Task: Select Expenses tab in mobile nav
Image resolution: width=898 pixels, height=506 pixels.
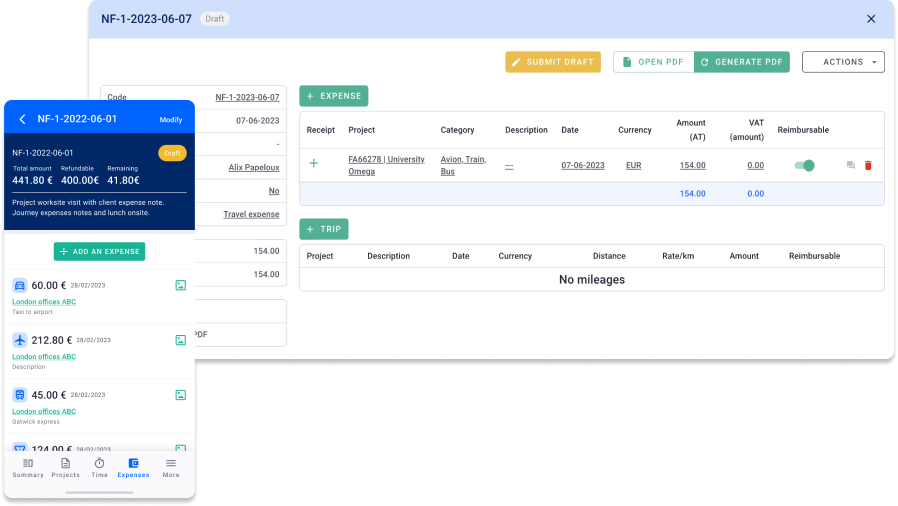Action: tap(133, 468)
